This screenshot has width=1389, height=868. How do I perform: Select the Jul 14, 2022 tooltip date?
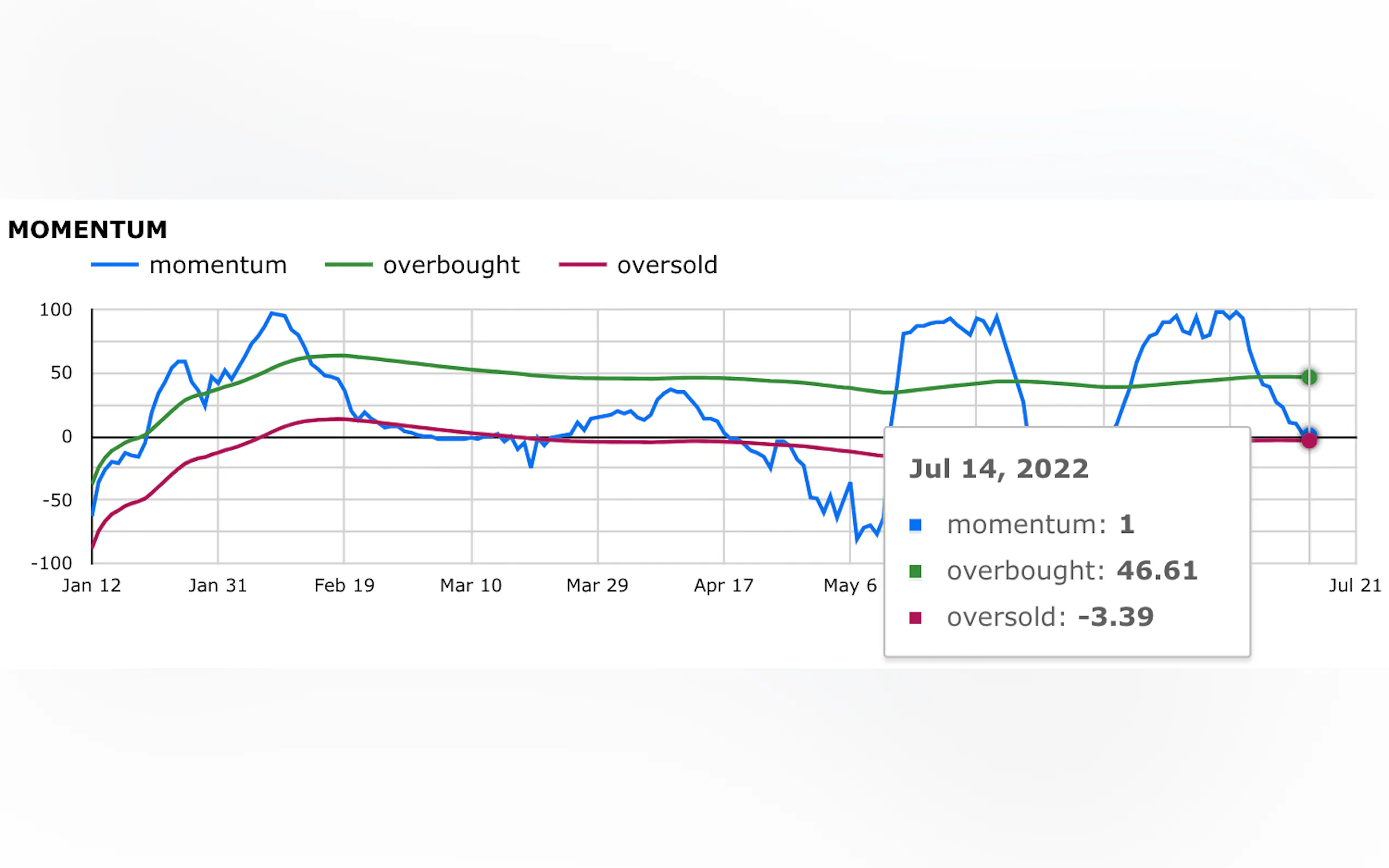999,468
